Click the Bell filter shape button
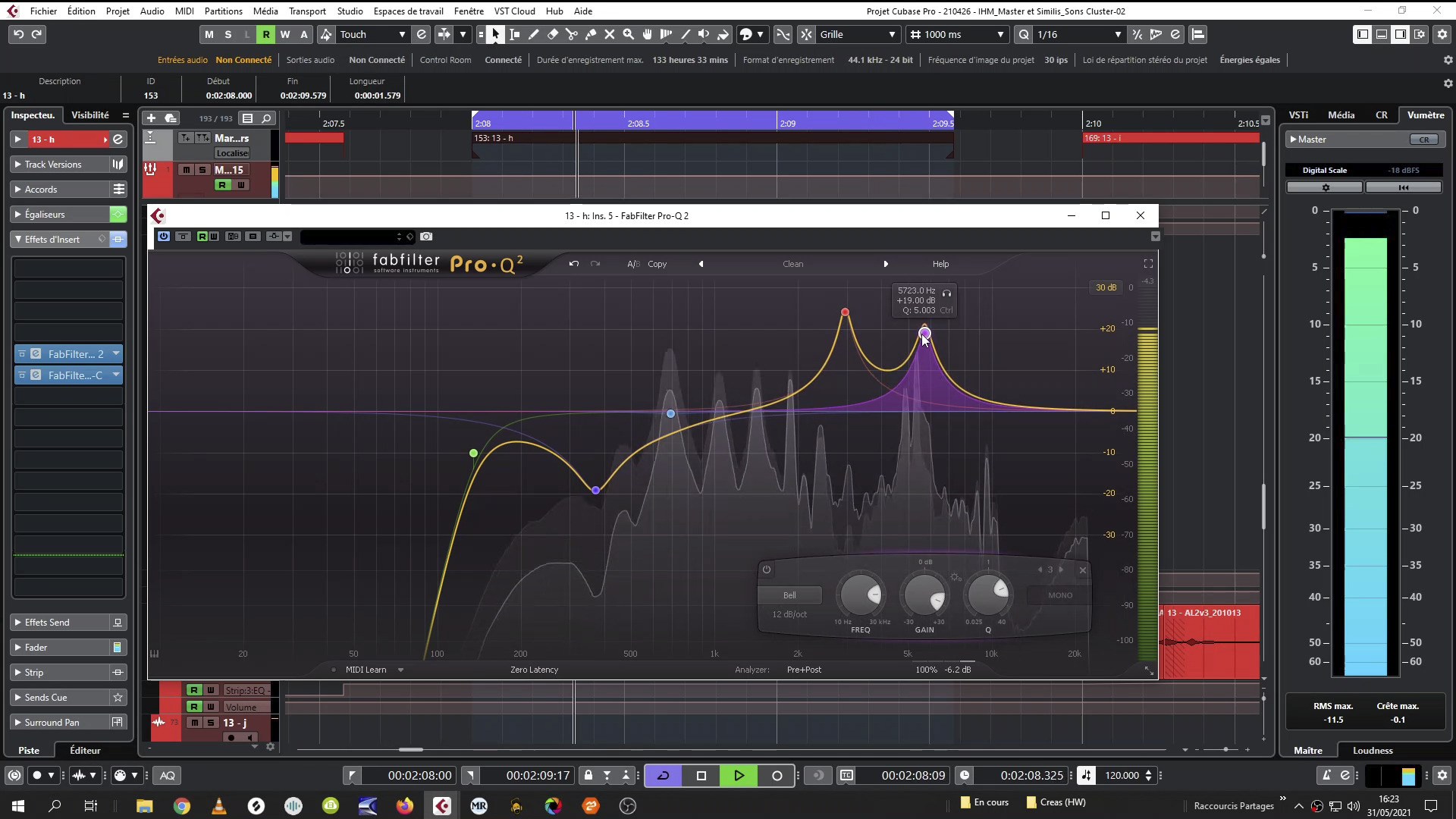Image resolution: width=1456 pixels, height=819 pixels. [x=790, y=595]
